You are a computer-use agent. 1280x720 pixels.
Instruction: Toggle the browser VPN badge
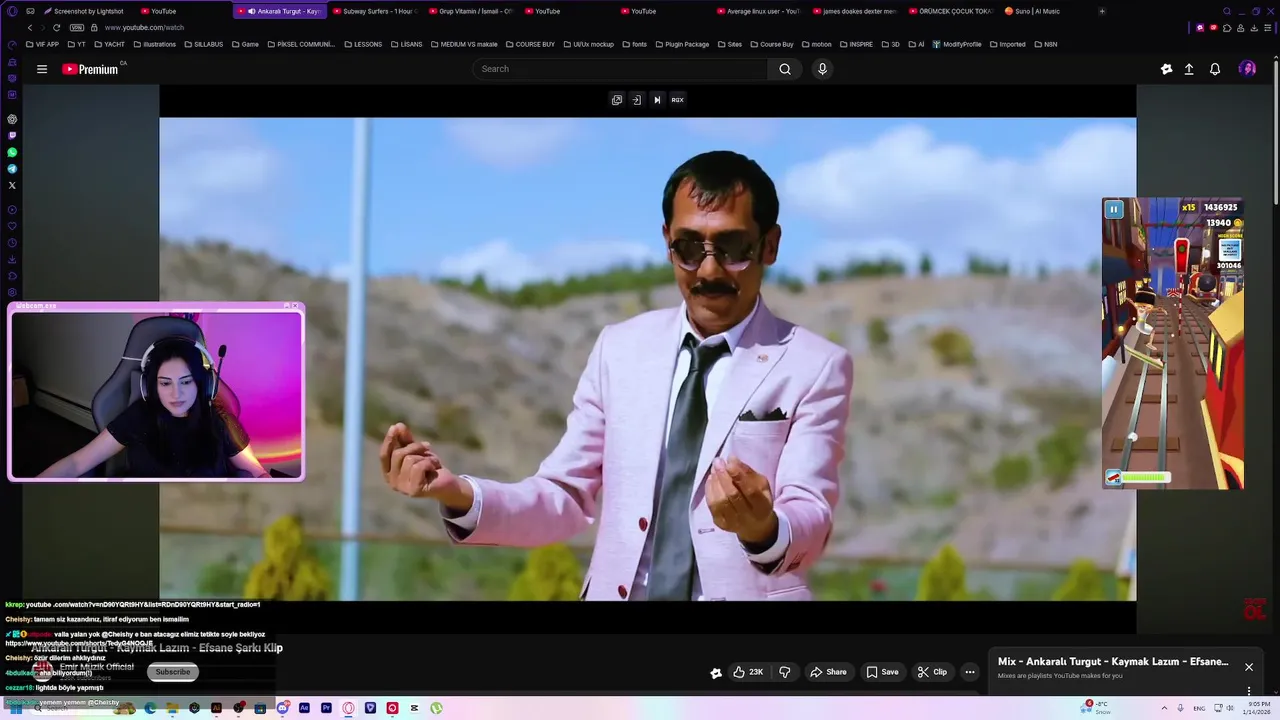77,28
